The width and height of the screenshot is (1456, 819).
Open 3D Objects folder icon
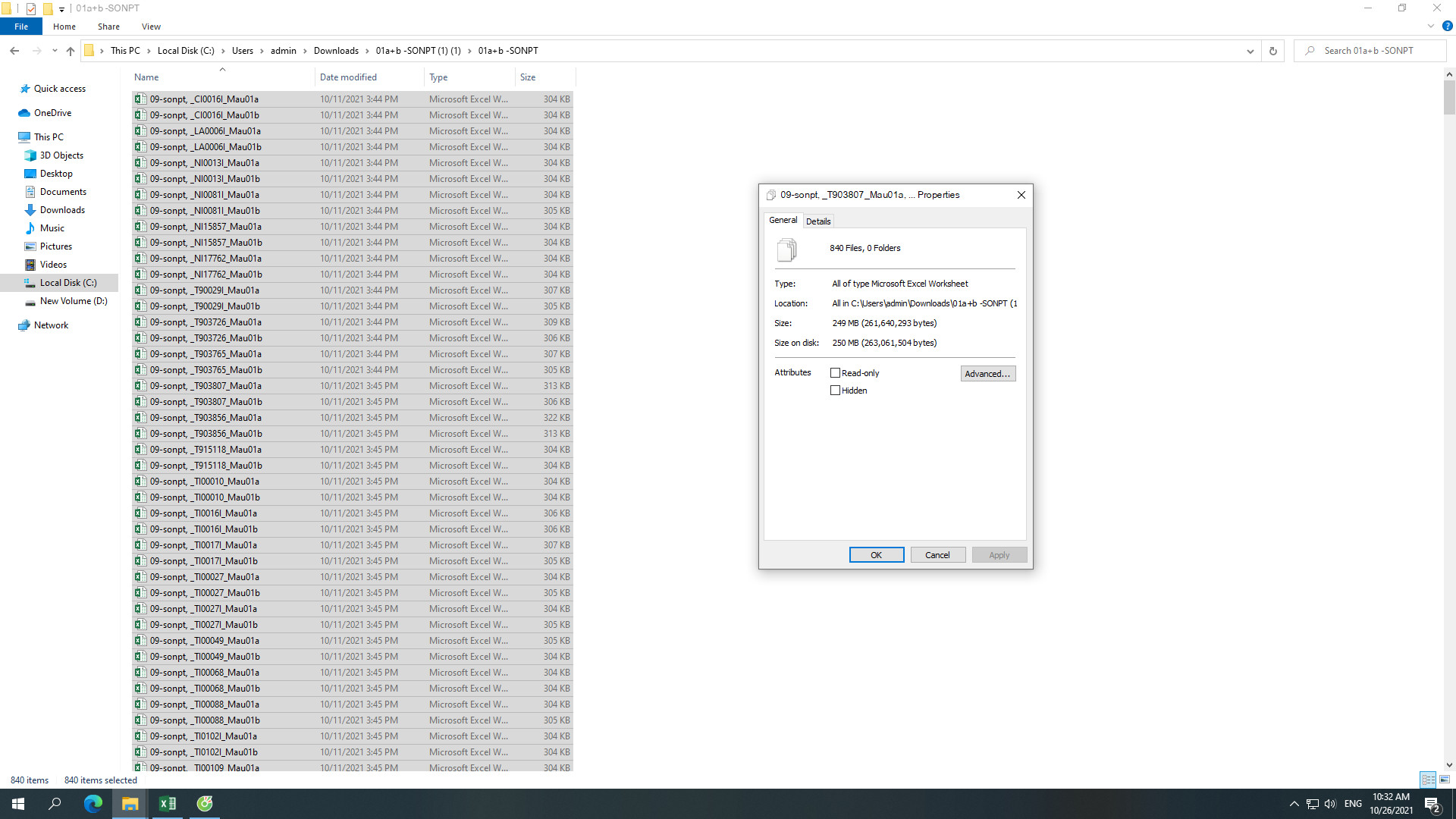[x=30, y=155]
